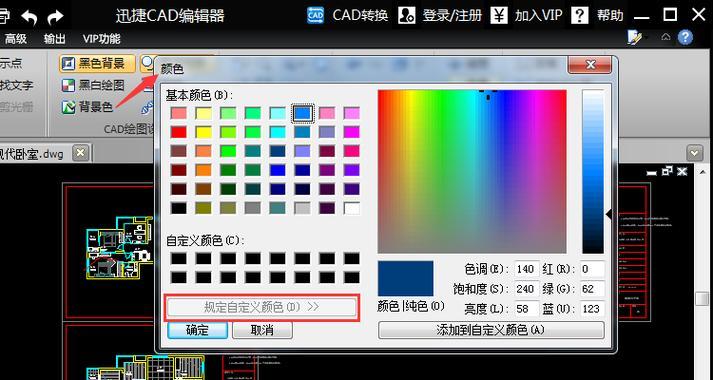Select the light pink top-left basic swatch

click(179, 113)
